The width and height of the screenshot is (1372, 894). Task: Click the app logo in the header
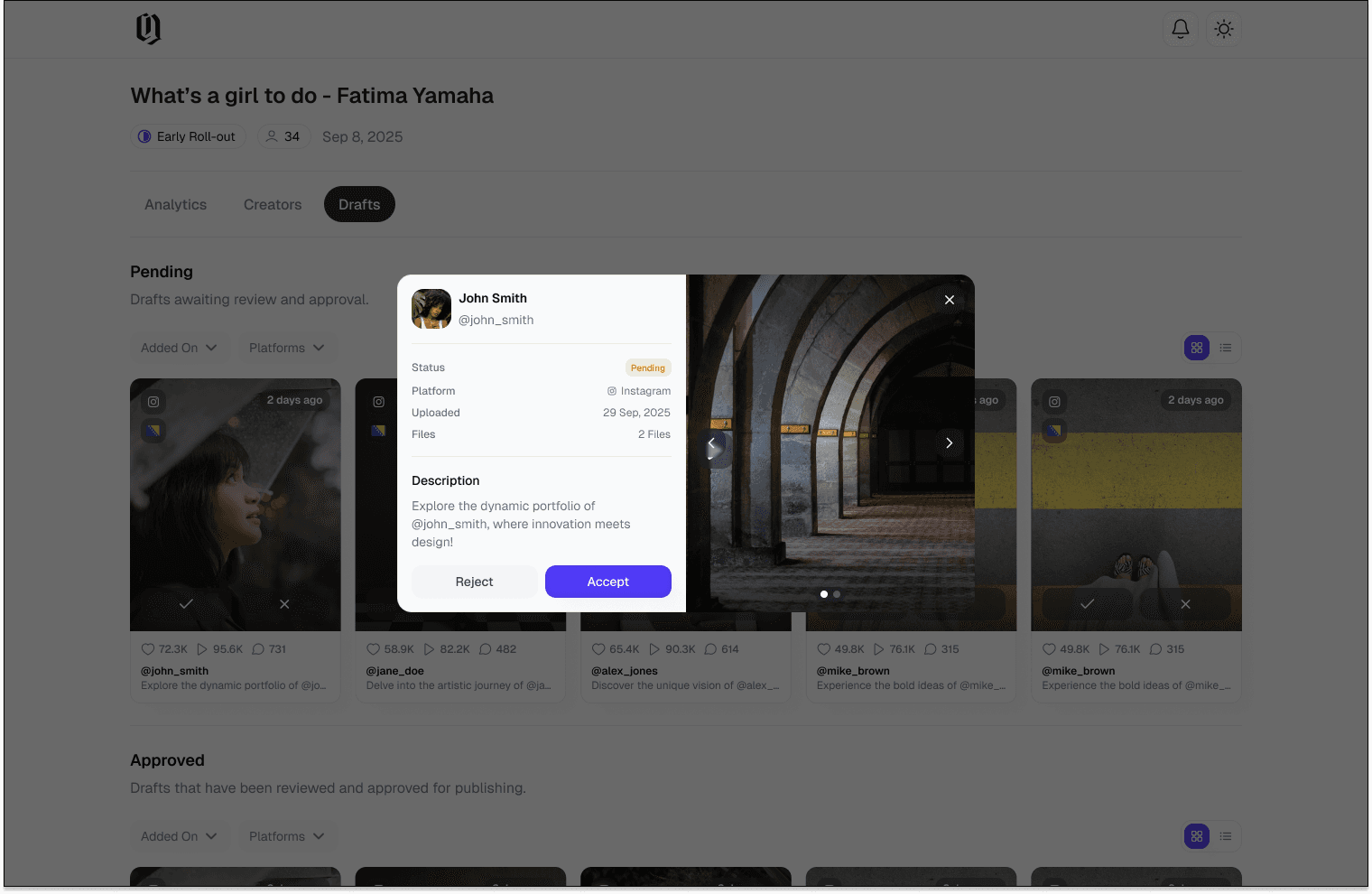(148, 29)
